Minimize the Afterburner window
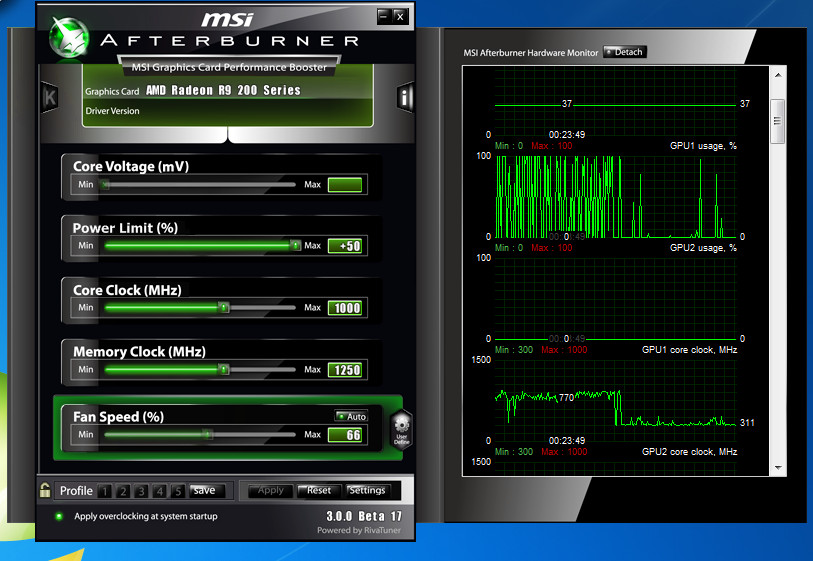 384,17
